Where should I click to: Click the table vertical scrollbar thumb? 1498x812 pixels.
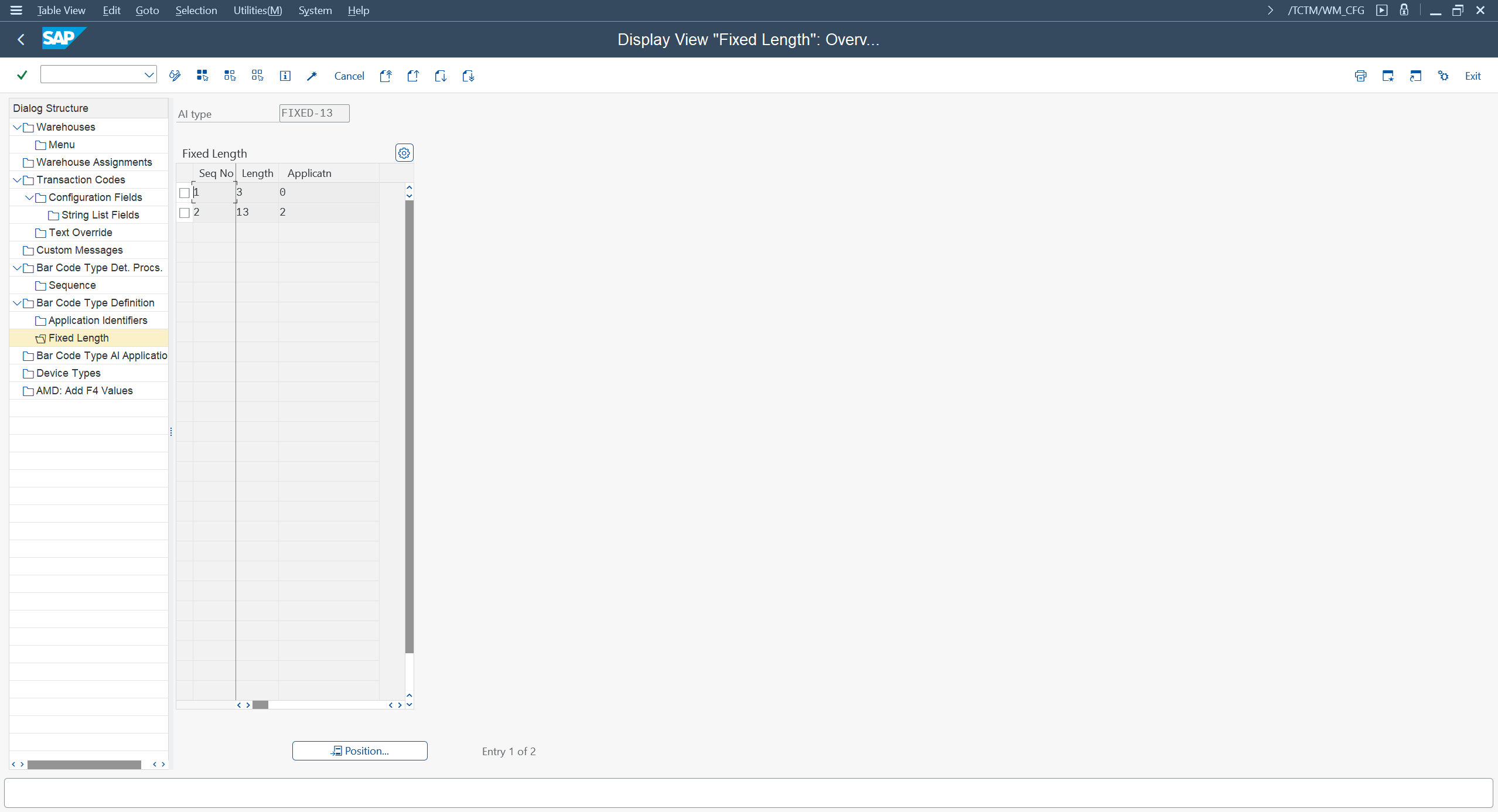[409, 426]
